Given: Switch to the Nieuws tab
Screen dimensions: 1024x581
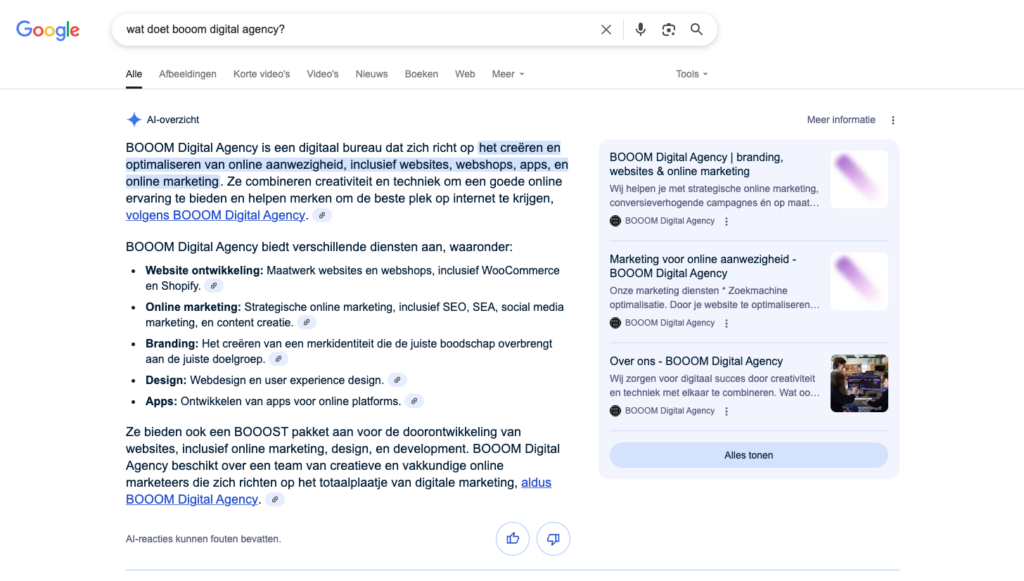Looking at the screenshot, I should pyautogui.click(x=372, y=74).
